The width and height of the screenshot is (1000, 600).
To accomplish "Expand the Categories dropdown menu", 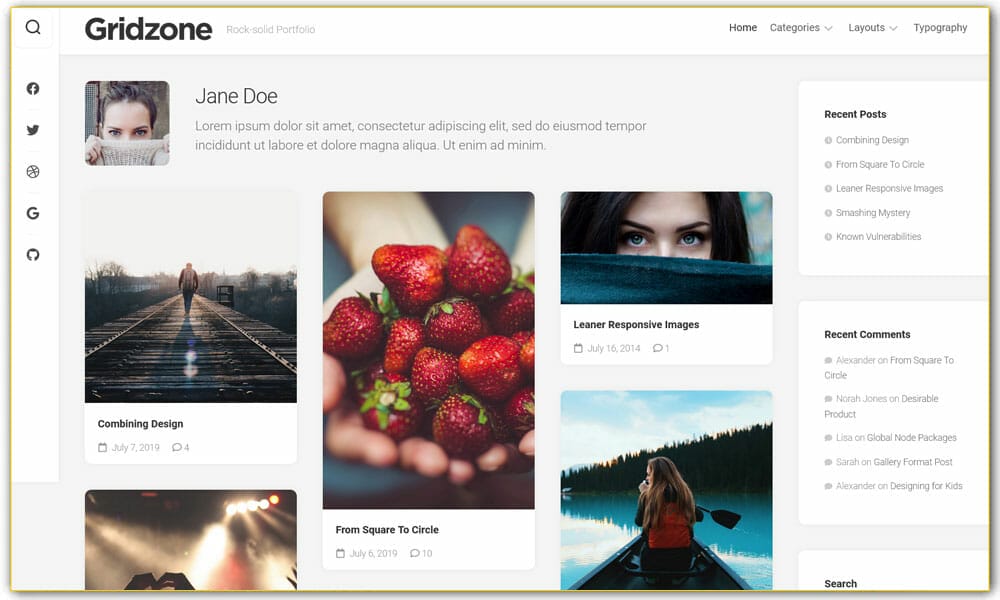I will tap(800, 28).
